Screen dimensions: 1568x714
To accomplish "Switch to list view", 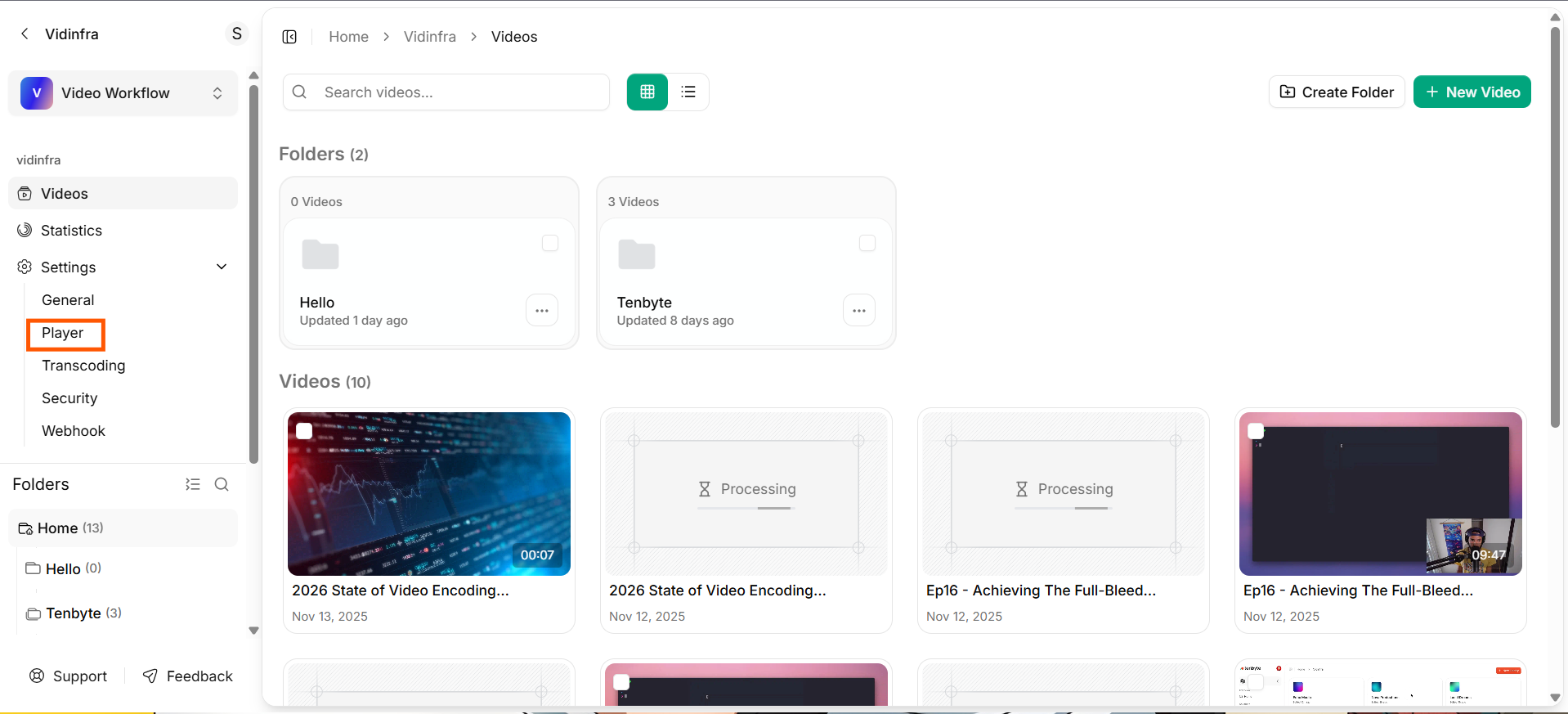I will tap(688, 92).
